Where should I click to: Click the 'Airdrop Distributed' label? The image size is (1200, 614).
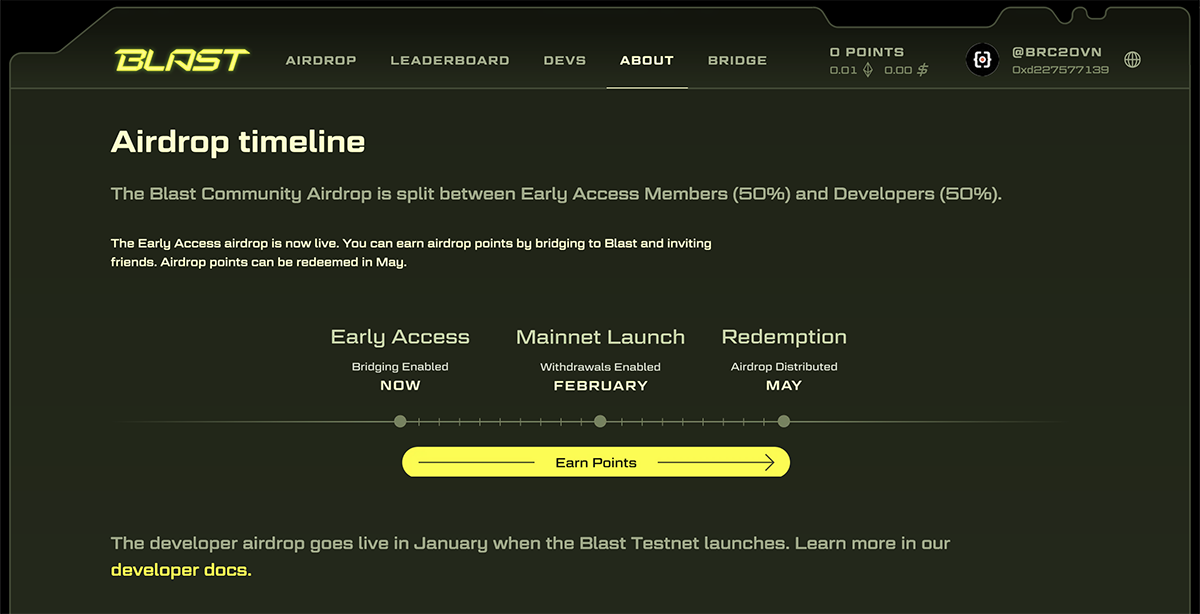[x=784, y=367]
